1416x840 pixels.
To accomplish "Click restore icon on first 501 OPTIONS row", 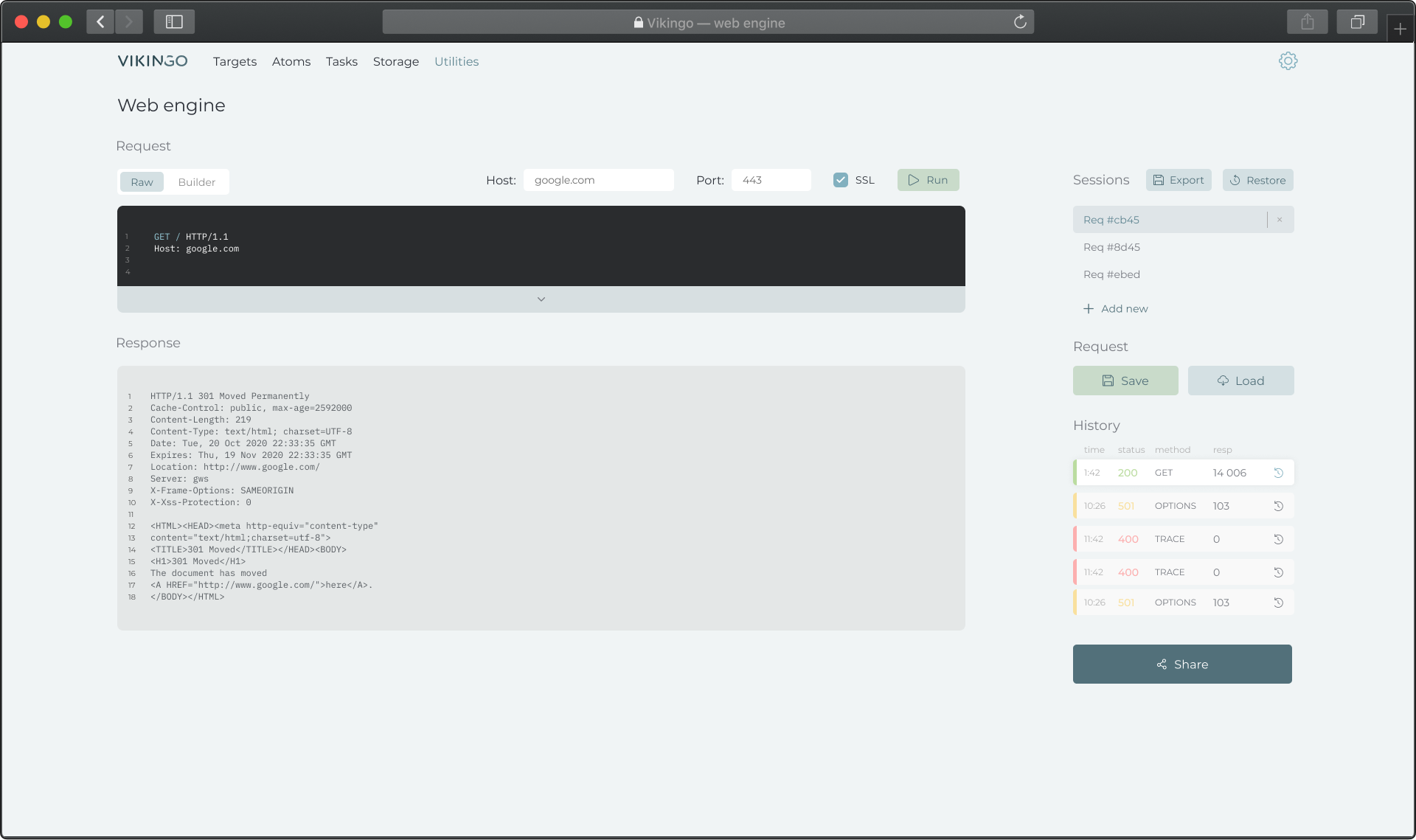I will [1279, 506].
